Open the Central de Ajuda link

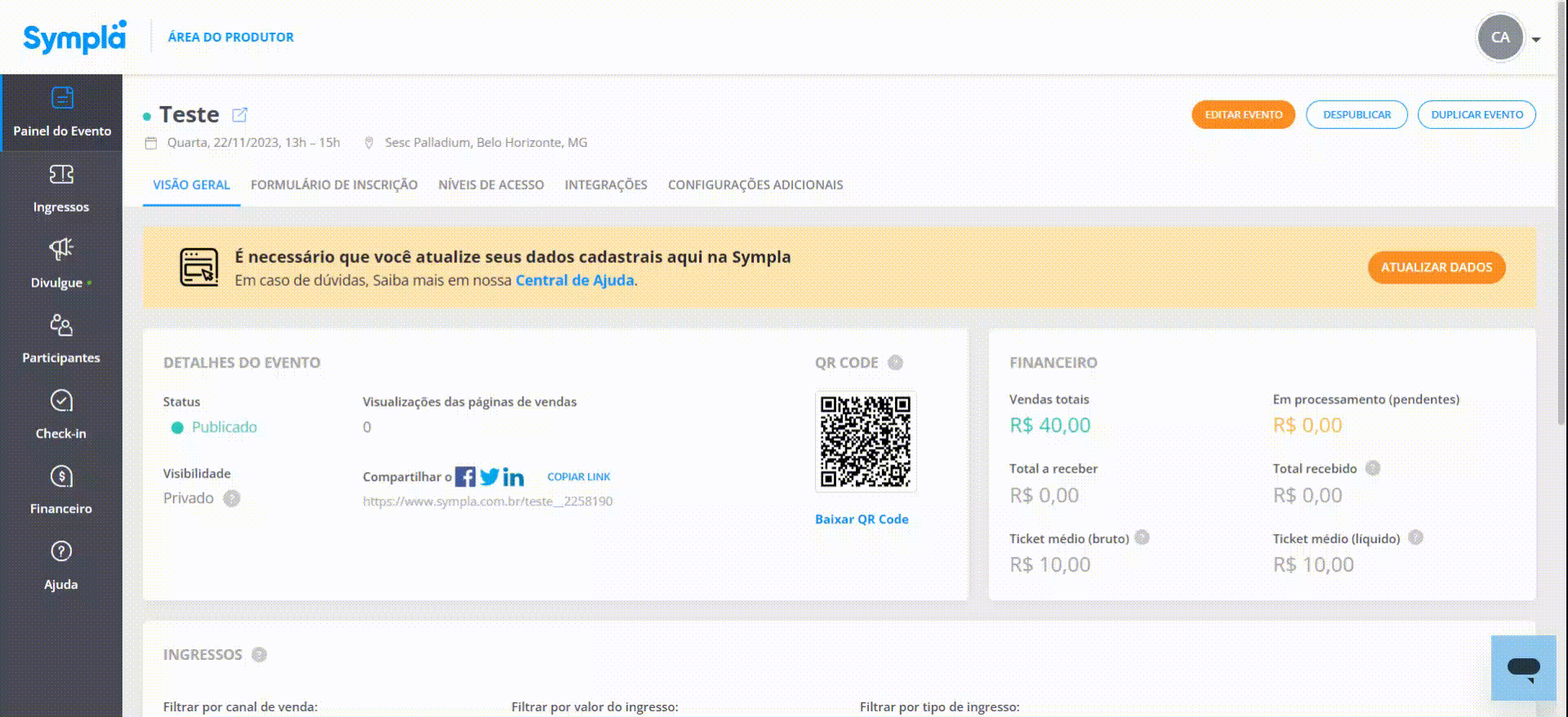(575, 280)
